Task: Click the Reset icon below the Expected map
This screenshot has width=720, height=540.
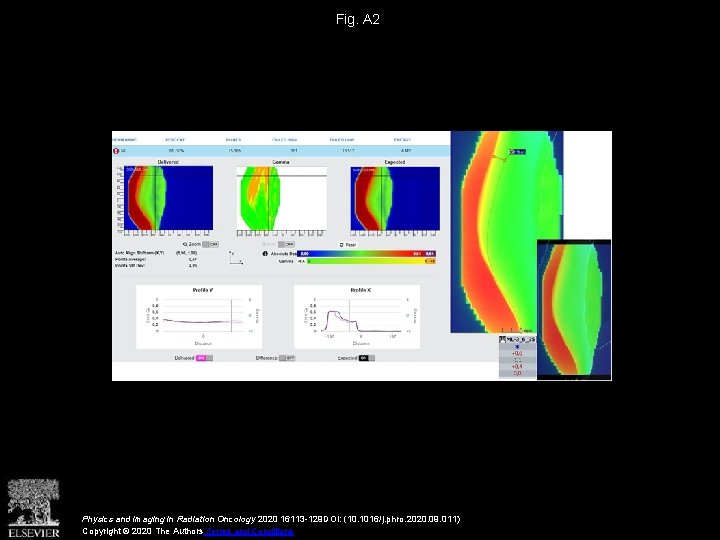Action: (x=341, y=245)
